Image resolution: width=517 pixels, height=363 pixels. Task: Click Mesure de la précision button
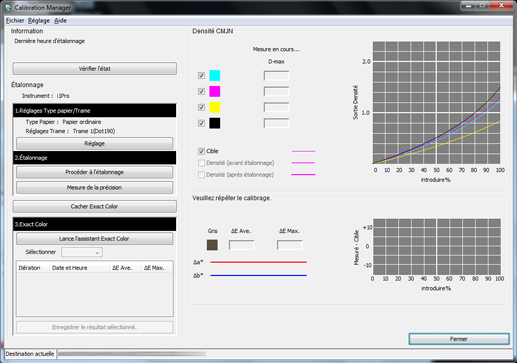[95, 188]
